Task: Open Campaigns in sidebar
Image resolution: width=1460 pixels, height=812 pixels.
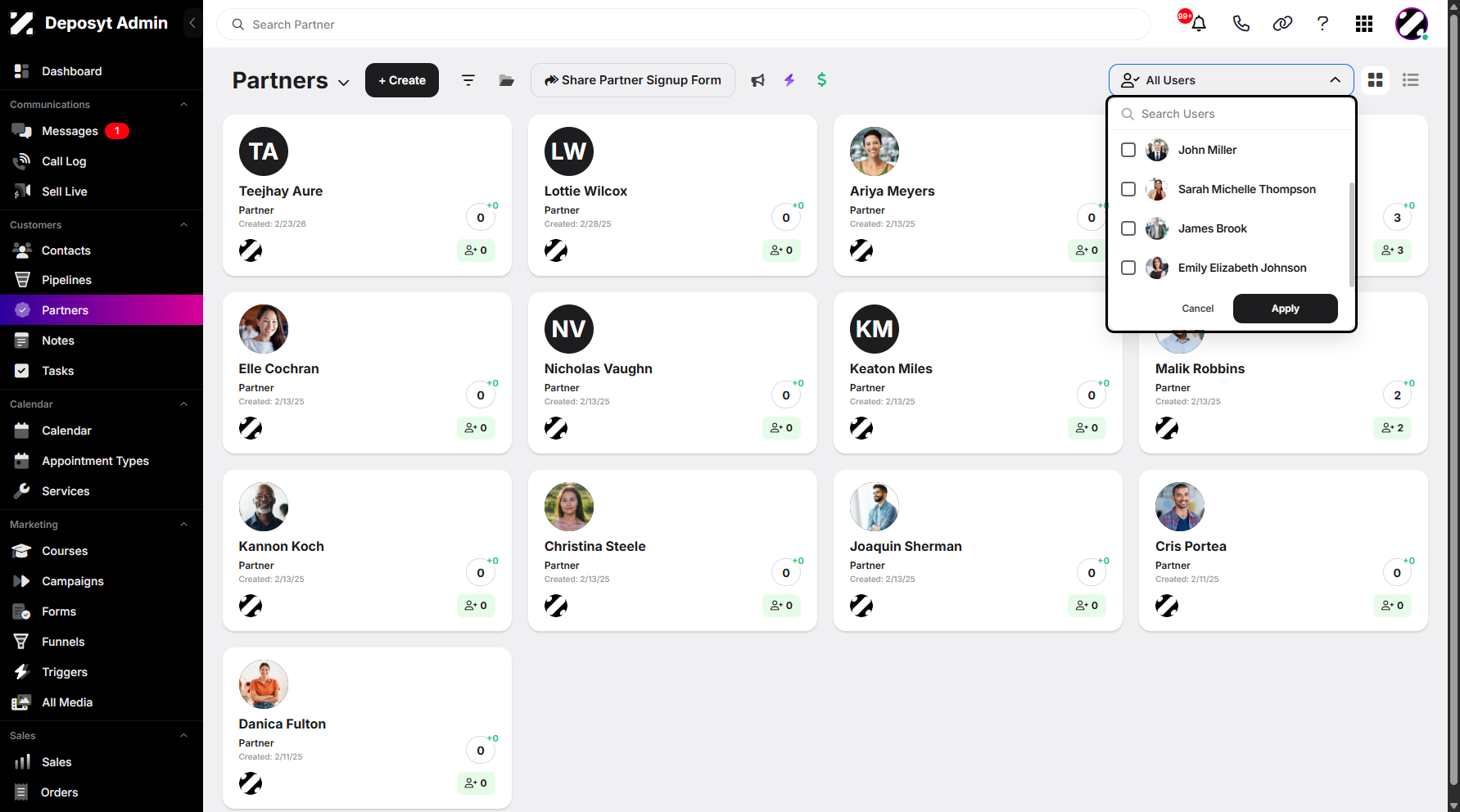Action: [x=102, y=581]
